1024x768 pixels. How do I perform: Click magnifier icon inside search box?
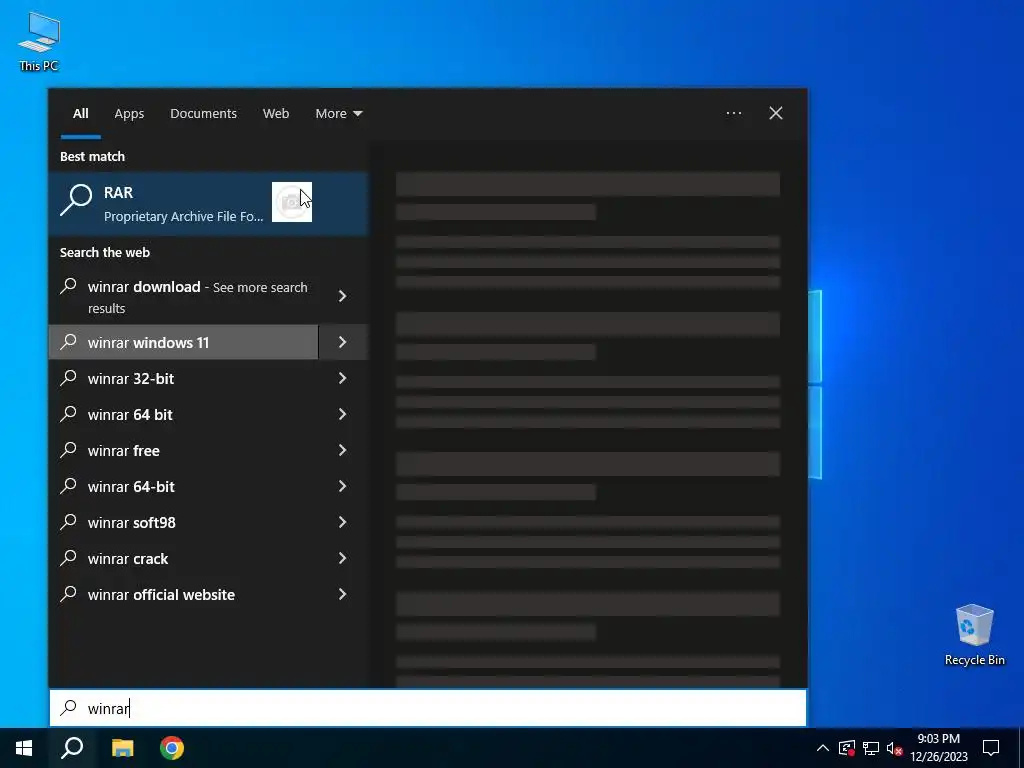[x=69, y=707]
